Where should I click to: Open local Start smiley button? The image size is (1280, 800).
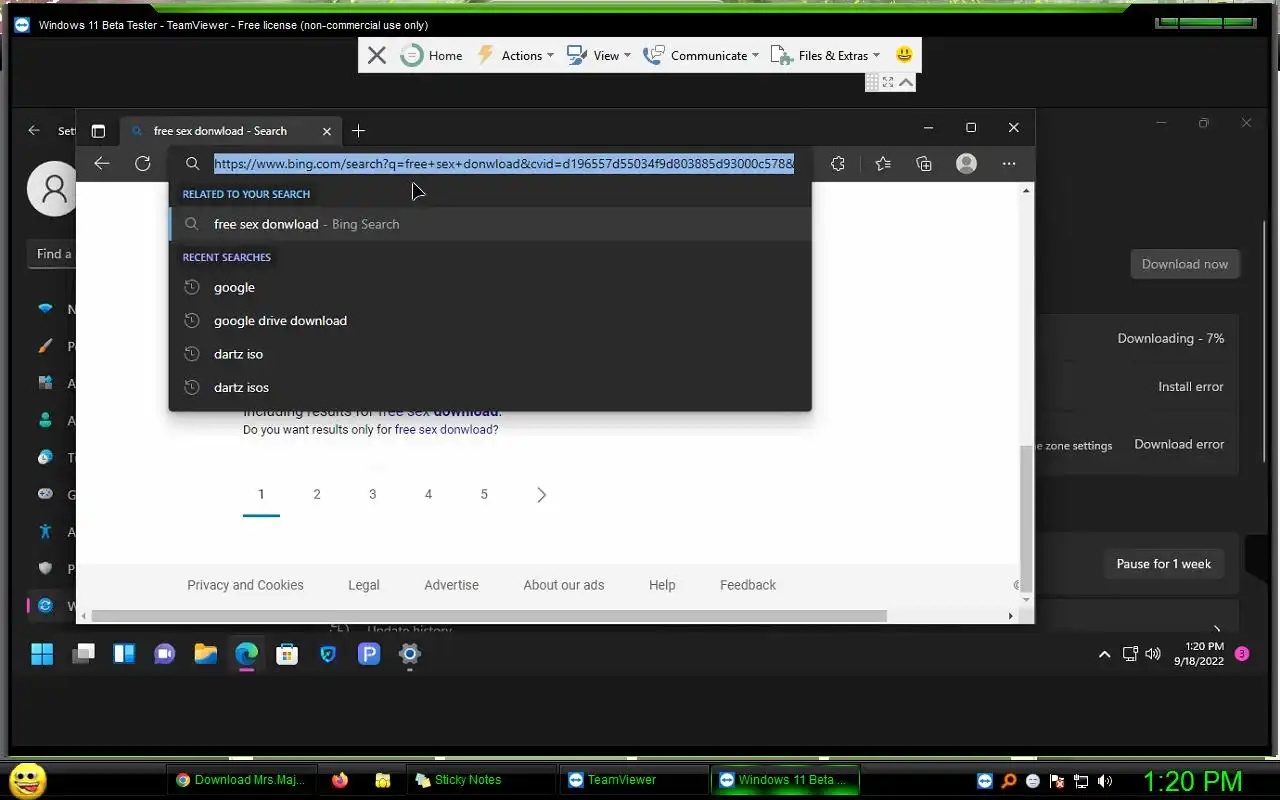pos(27,780)
